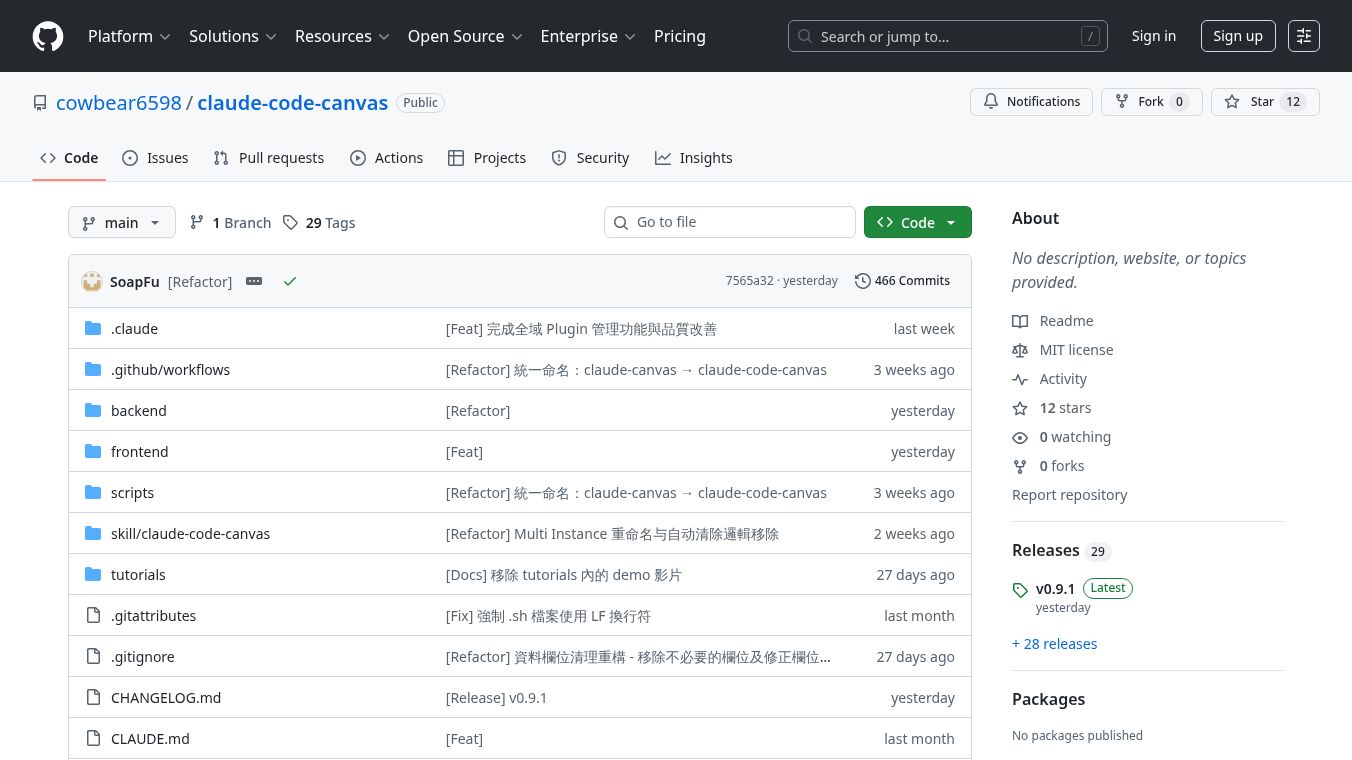
Task: Expand the Resources menu in the top navigation
Action: pos(342,36)
